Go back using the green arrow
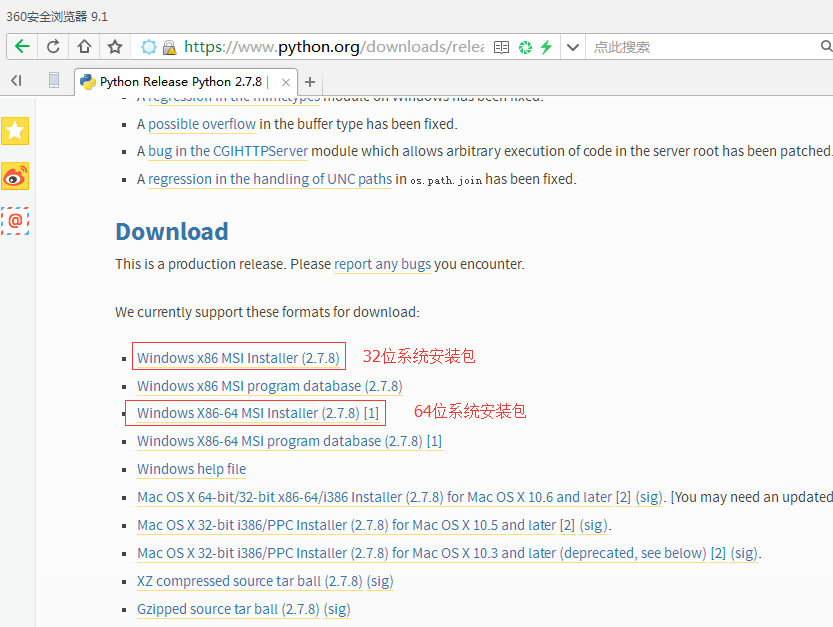 point(22,47)
